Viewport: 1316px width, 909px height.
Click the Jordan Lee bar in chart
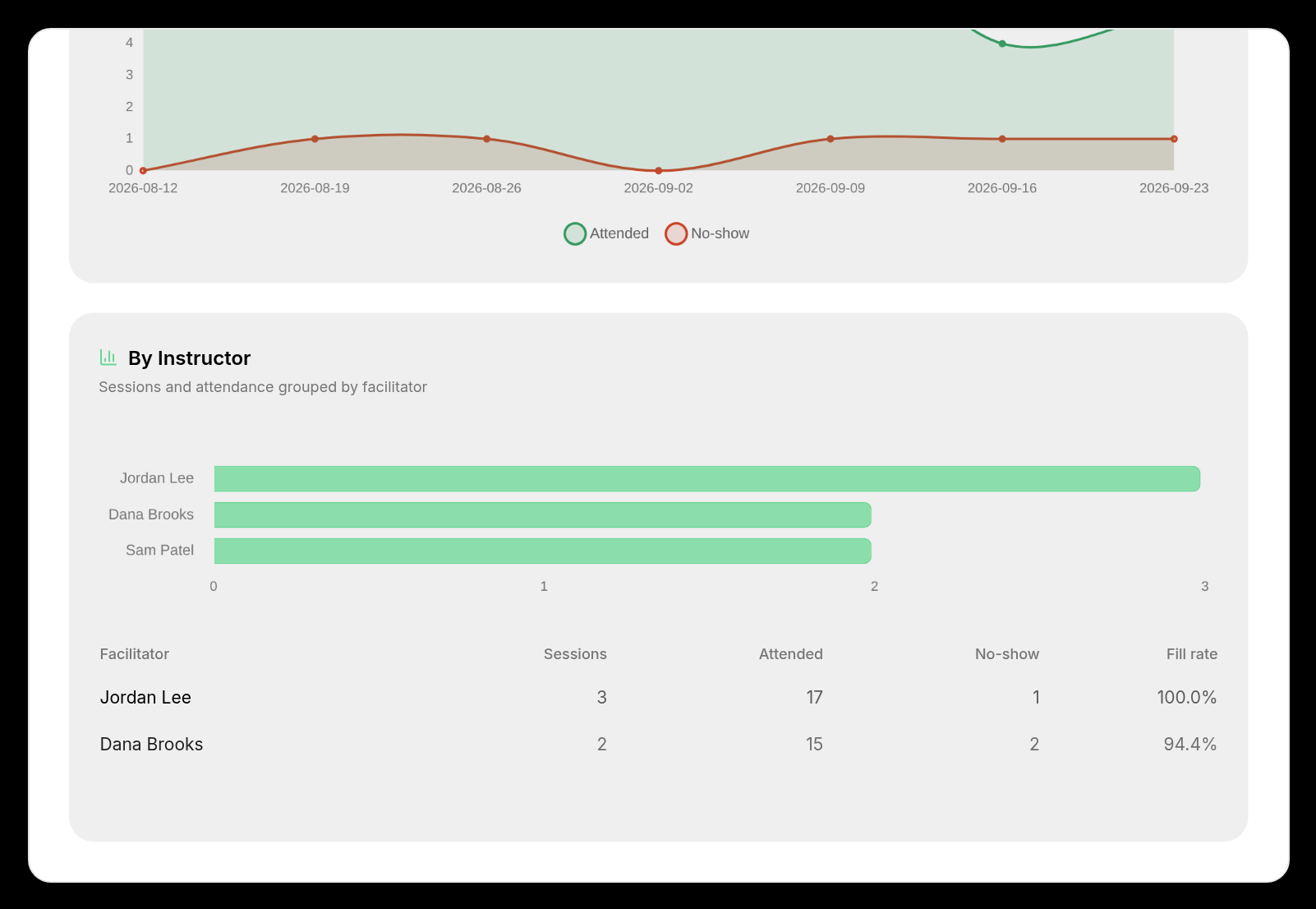[707, 479]
